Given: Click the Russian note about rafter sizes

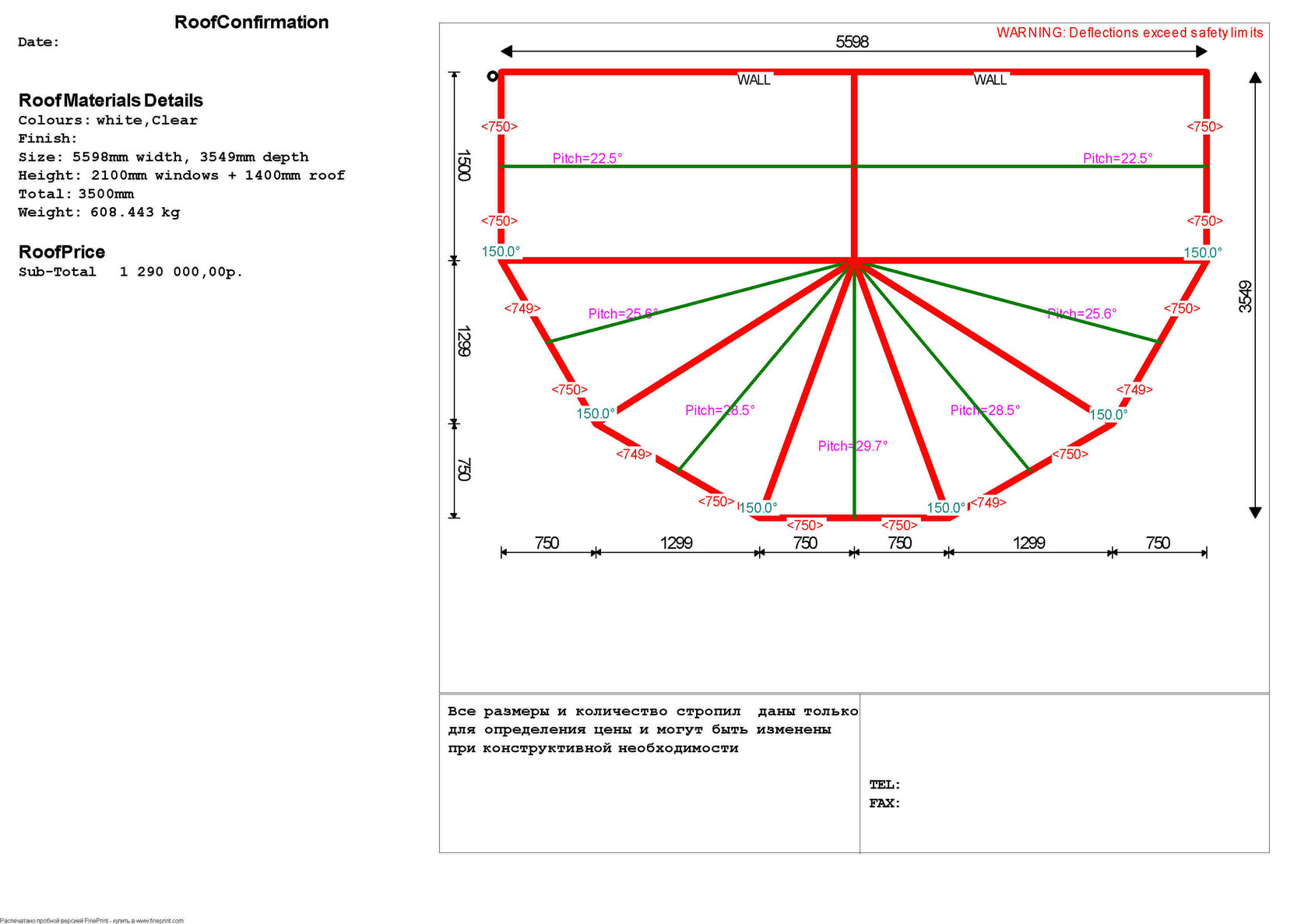Looking at the screenshot, I should 652,729.
